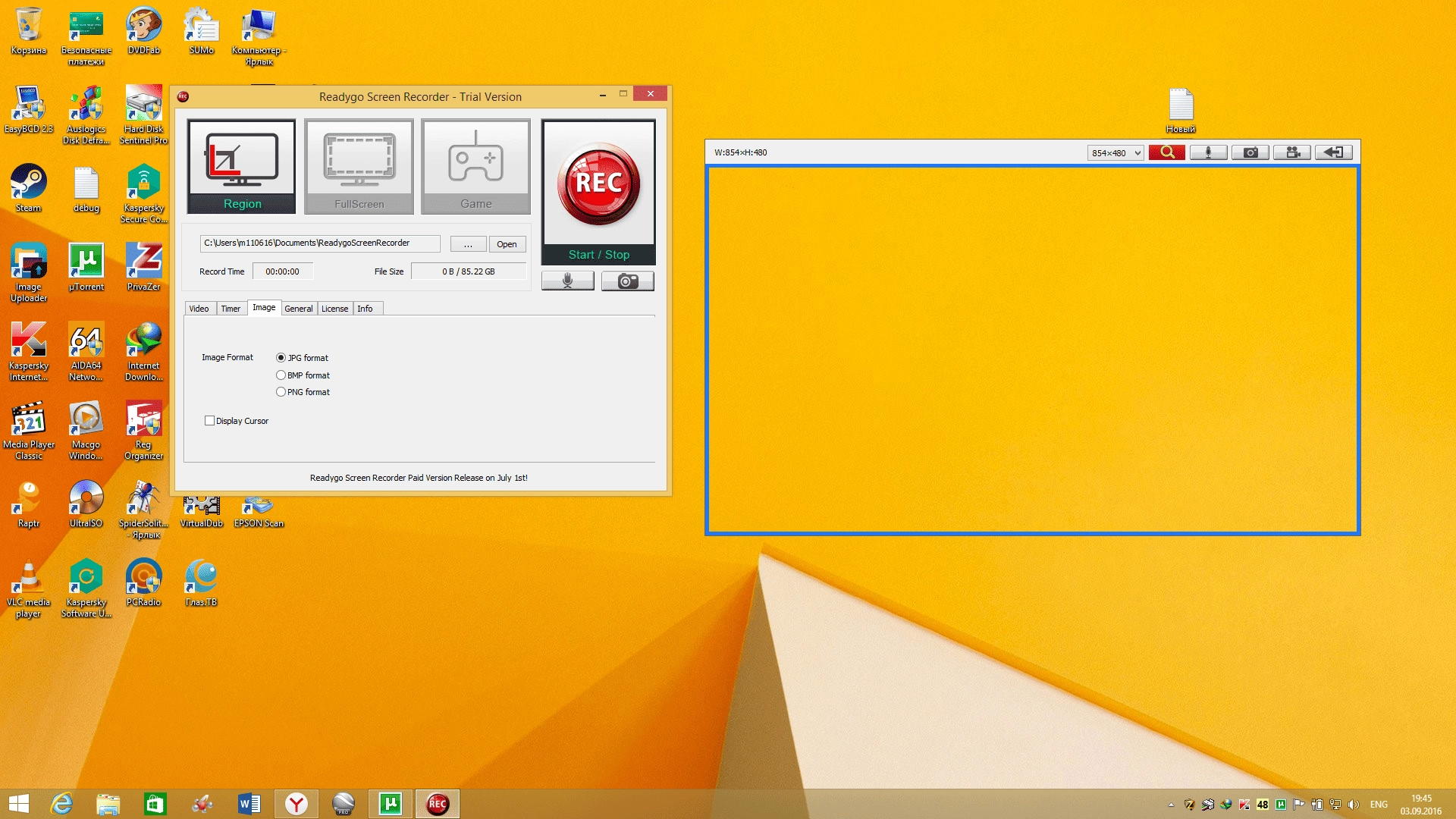Select JPG format radio button
This screenshot has height=819, width=1456.
[281, 358]
